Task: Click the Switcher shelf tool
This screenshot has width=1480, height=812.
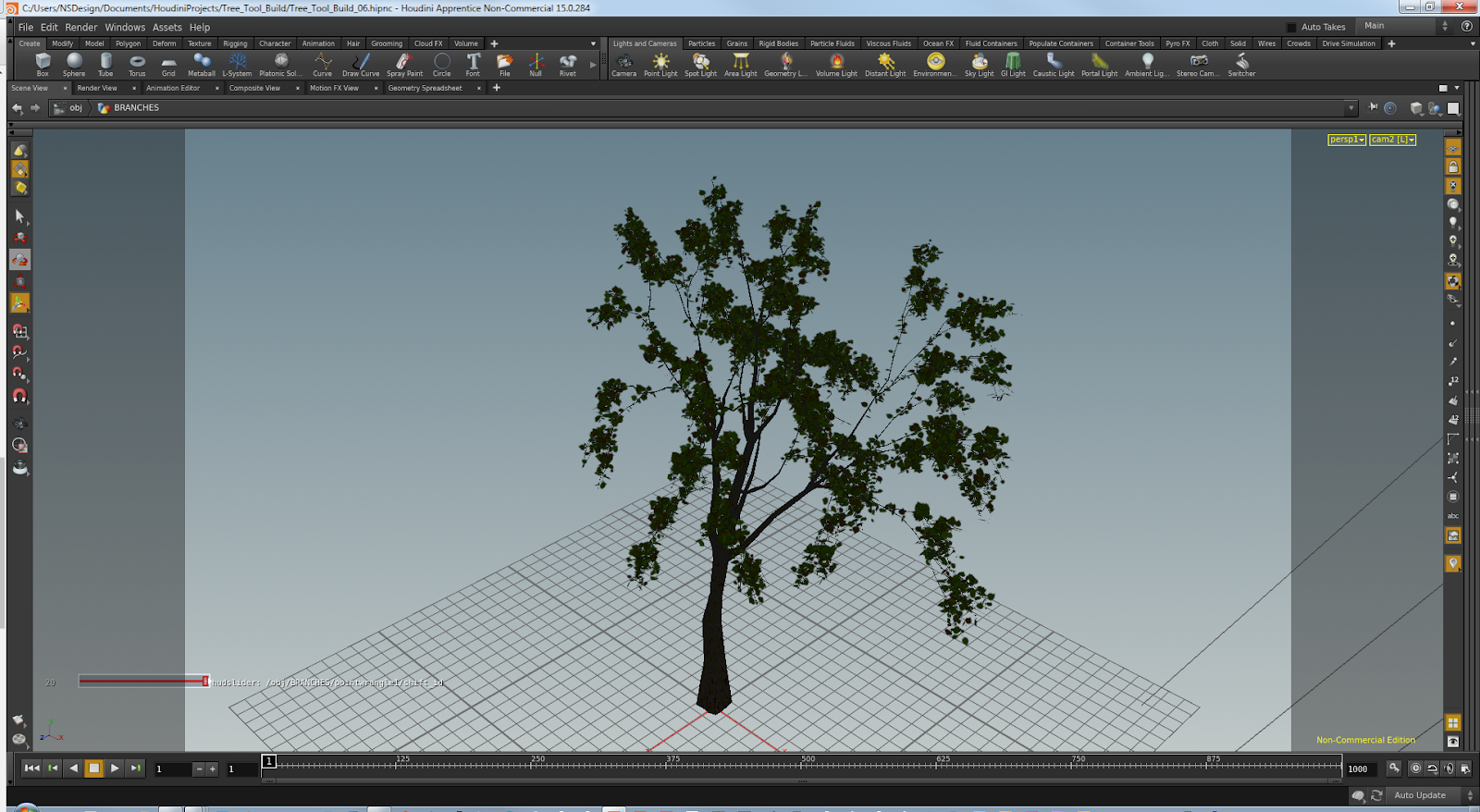Action: (x=1241, y=65)
